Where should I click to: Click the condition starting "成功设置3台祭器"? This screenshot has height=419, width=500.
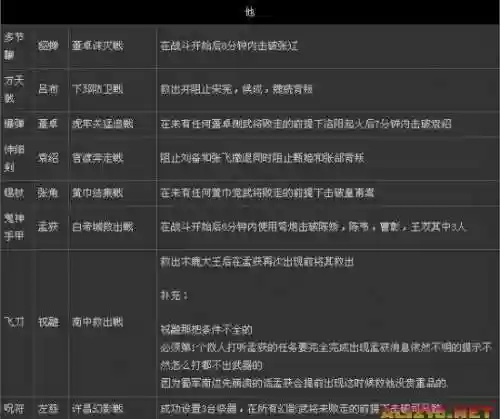[x=302, y=409]
